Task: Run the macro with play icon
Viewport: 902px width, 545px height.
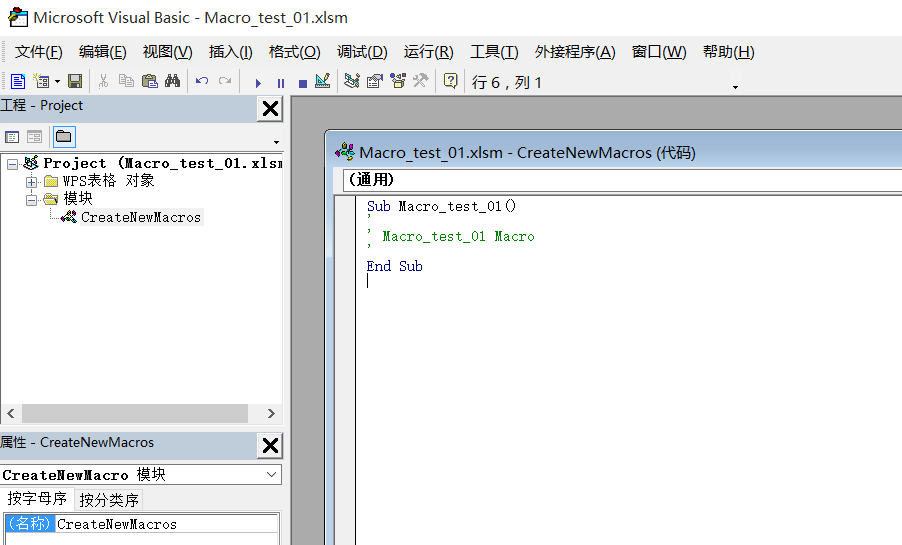Action: (x=258, y=83)
